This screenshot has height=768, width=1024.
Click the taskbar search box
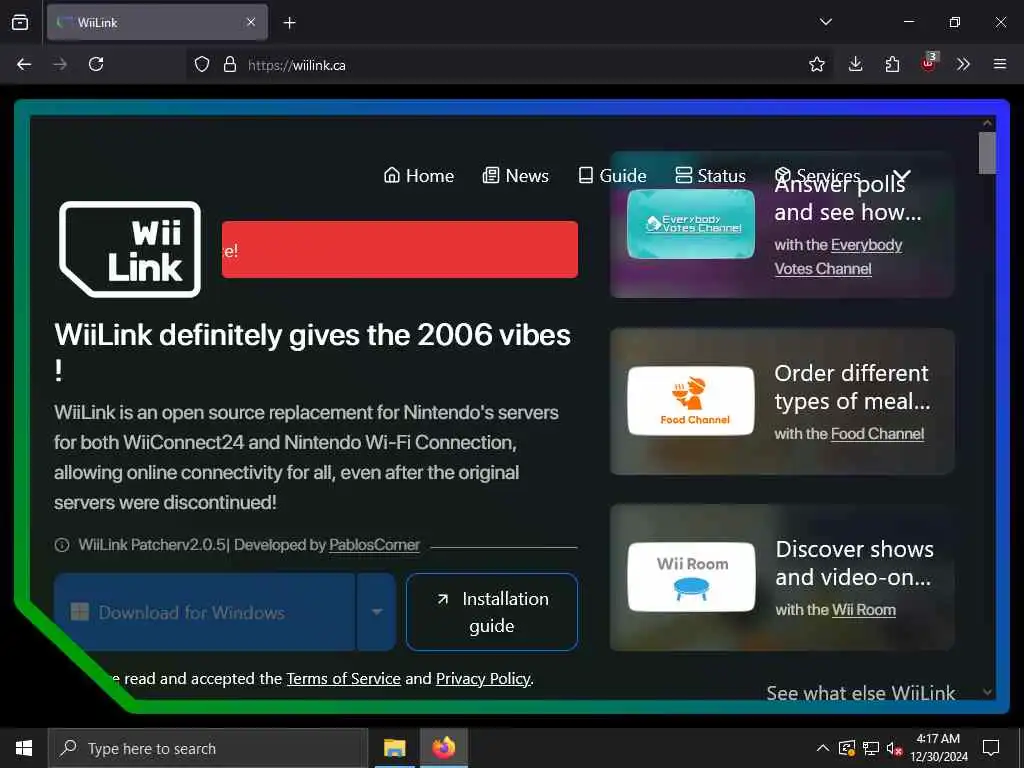point(208,748)
